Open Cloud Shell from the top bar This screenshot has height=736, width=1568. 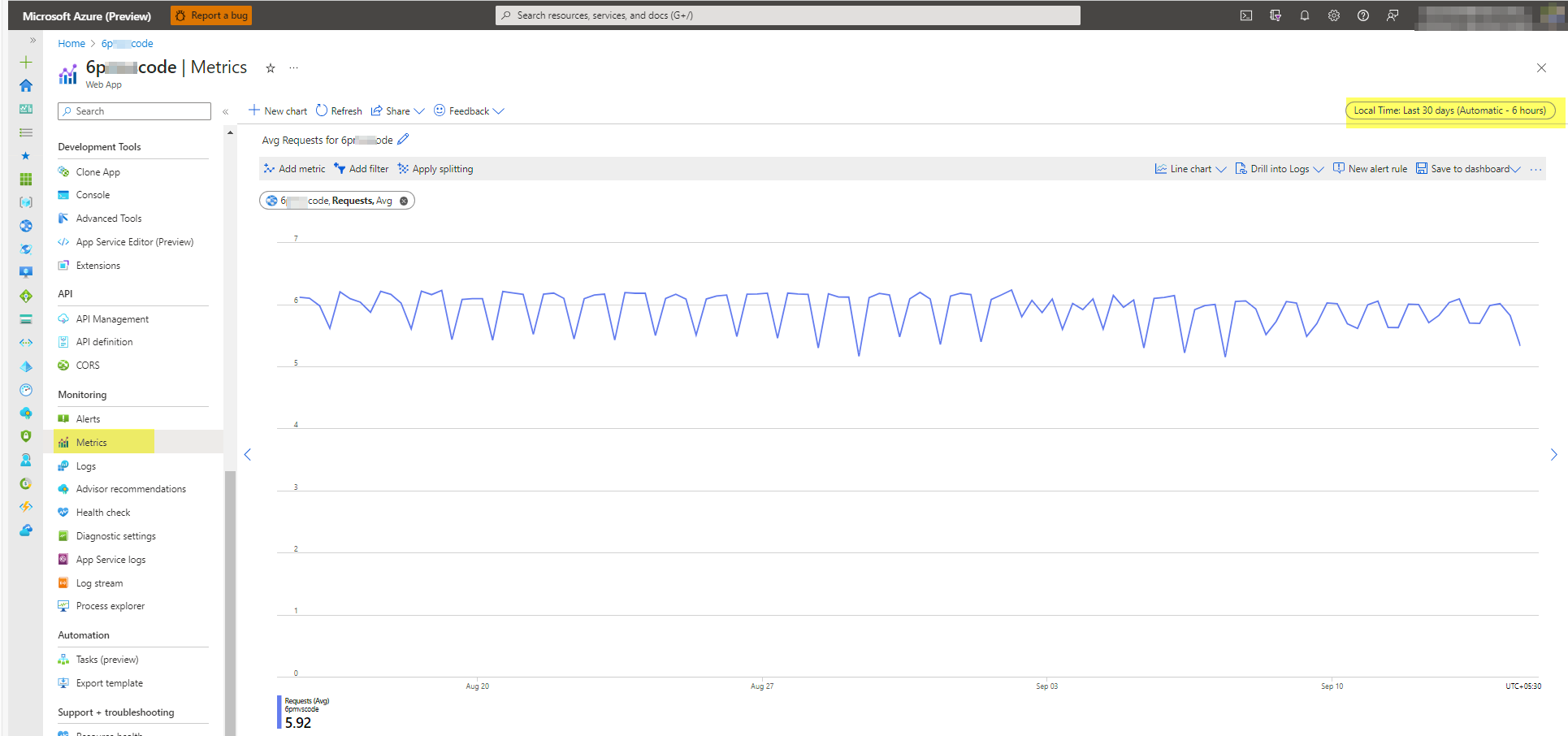[1245, 15]
